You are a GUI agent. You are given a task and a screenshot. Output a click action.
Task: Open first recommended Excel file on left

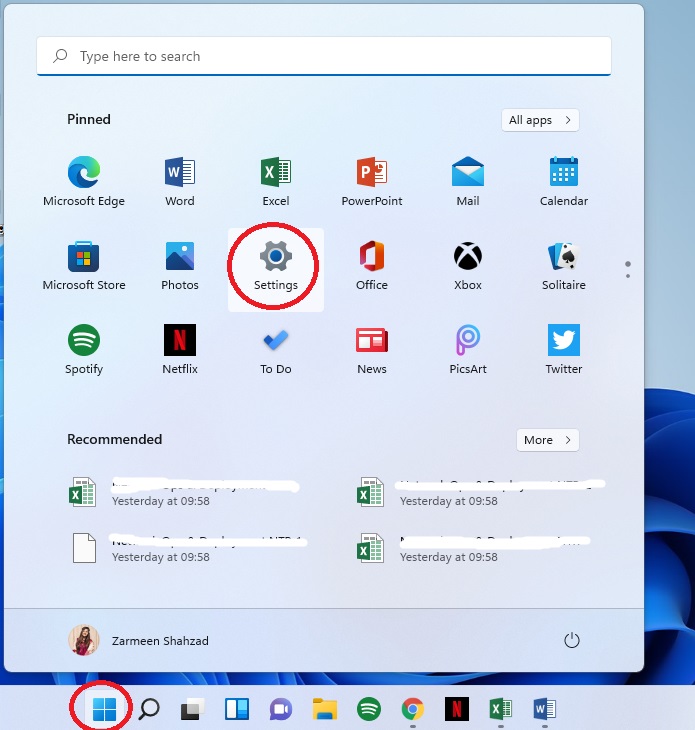pyautogui.click(x=184, y=493)
